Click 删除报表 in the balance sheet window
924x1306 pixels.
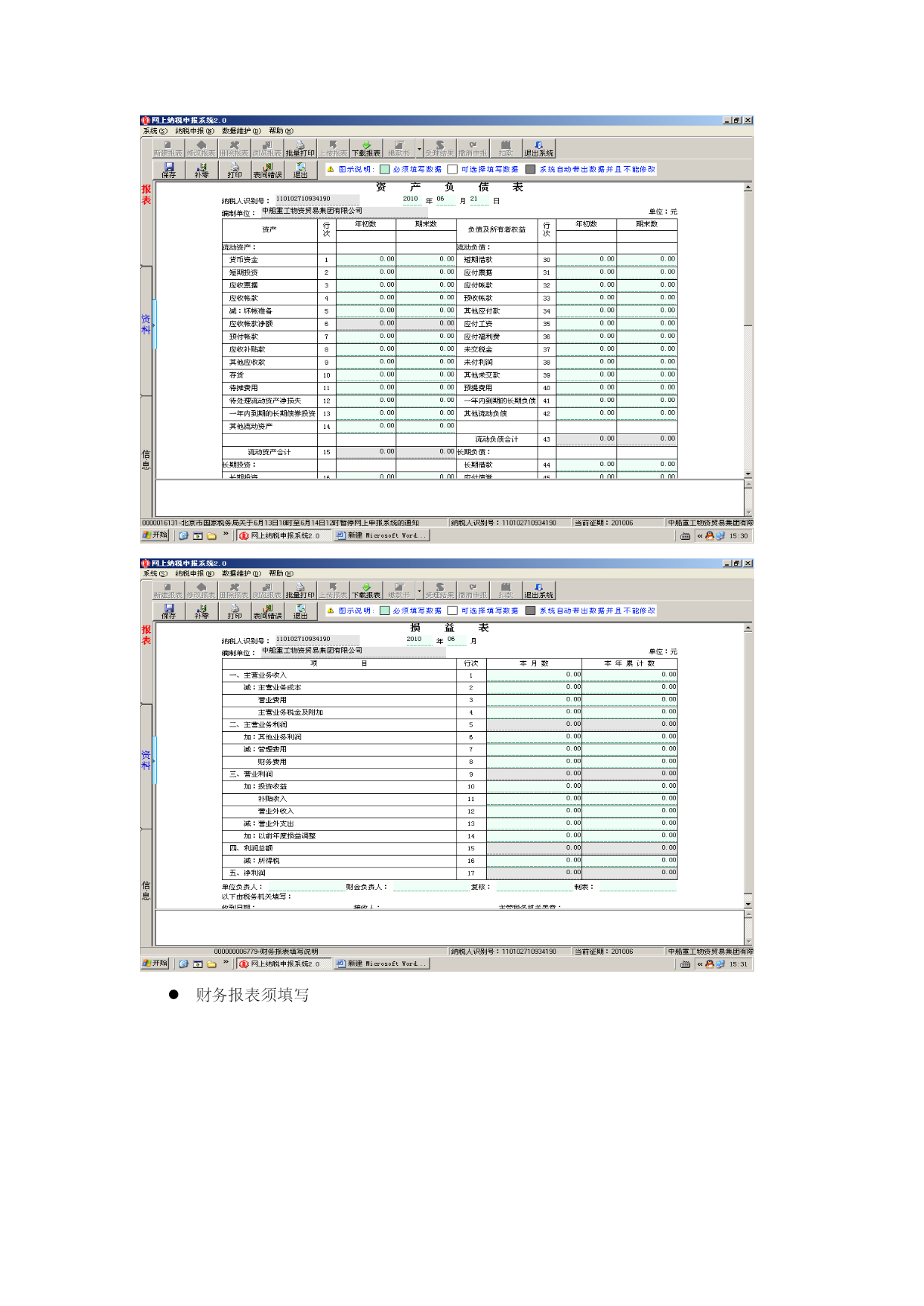tap(233, 148)
